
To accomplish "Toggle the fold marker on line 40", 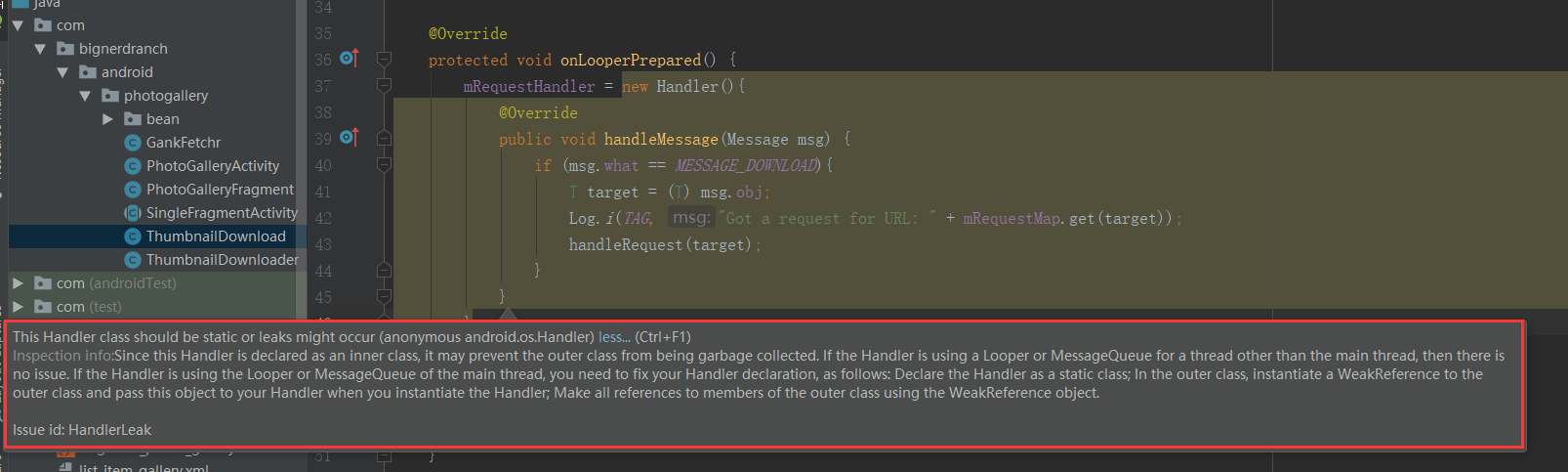I will pos(384,165).
